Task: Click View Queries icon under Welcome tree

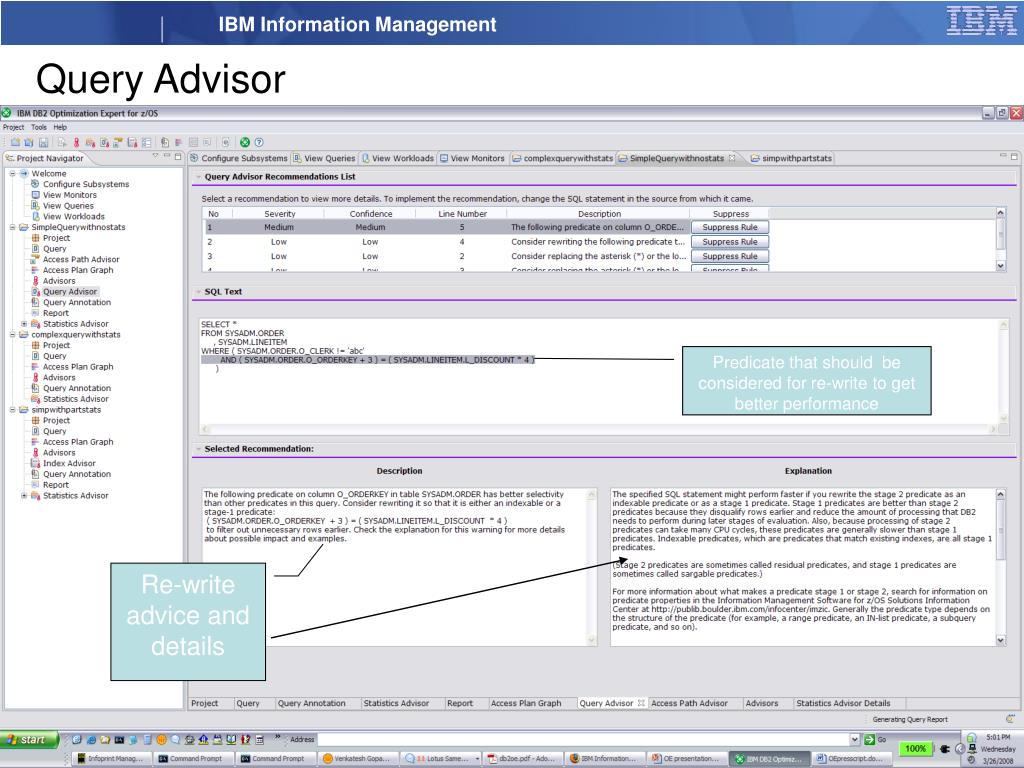Action: pyautogui.click(x=35, y=206)
